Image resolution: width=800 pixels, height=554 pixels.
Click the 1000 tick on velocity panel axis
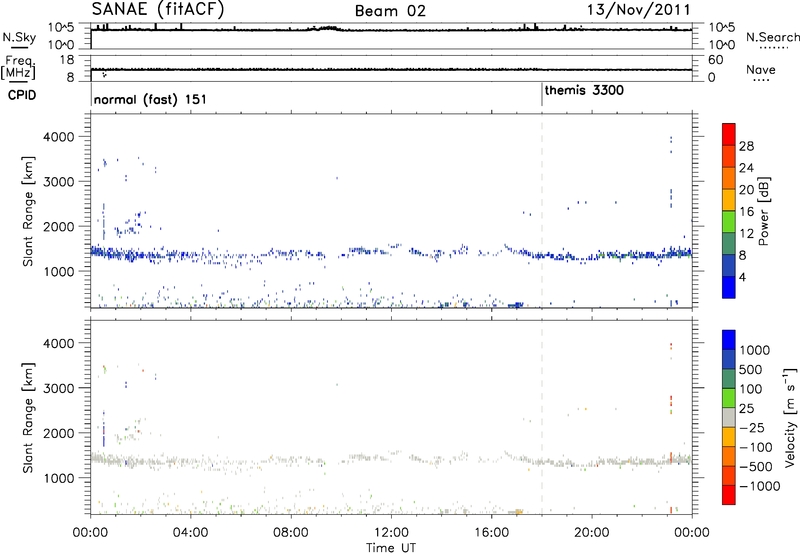click(x=58, y=478)
